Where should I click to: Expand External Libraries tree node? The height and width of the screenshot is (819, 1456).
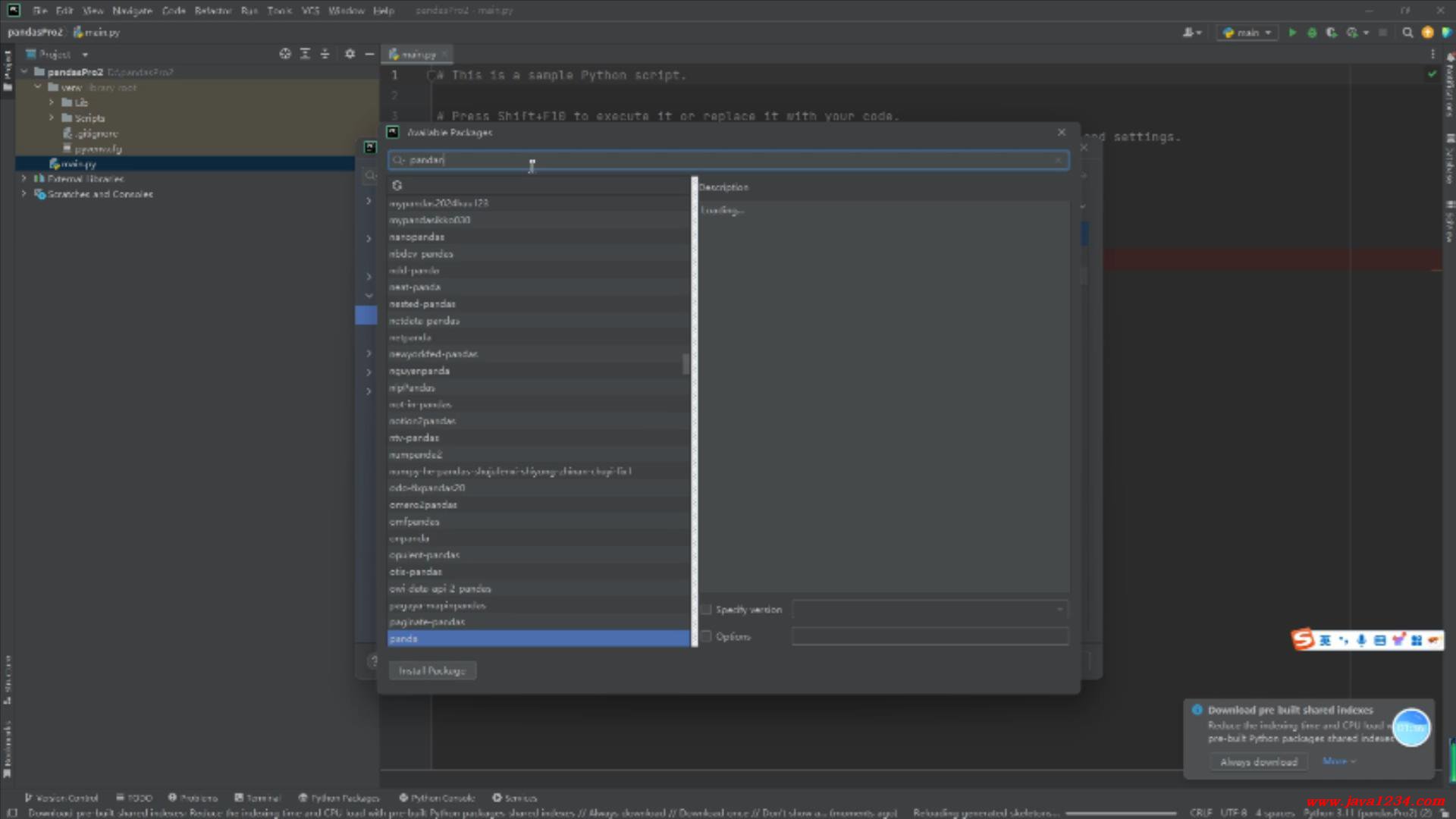coord(24,179)
